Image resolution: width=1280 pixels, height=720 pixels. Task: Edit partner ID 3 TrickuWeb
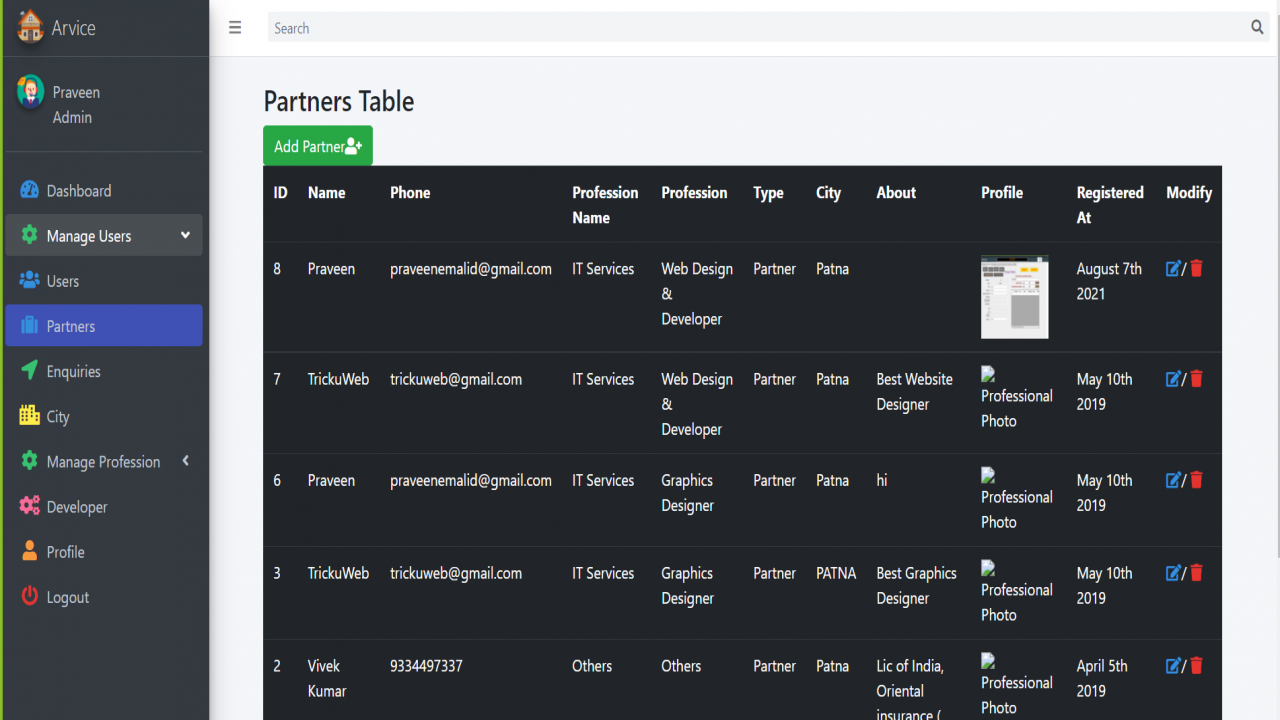[1173, 572]
